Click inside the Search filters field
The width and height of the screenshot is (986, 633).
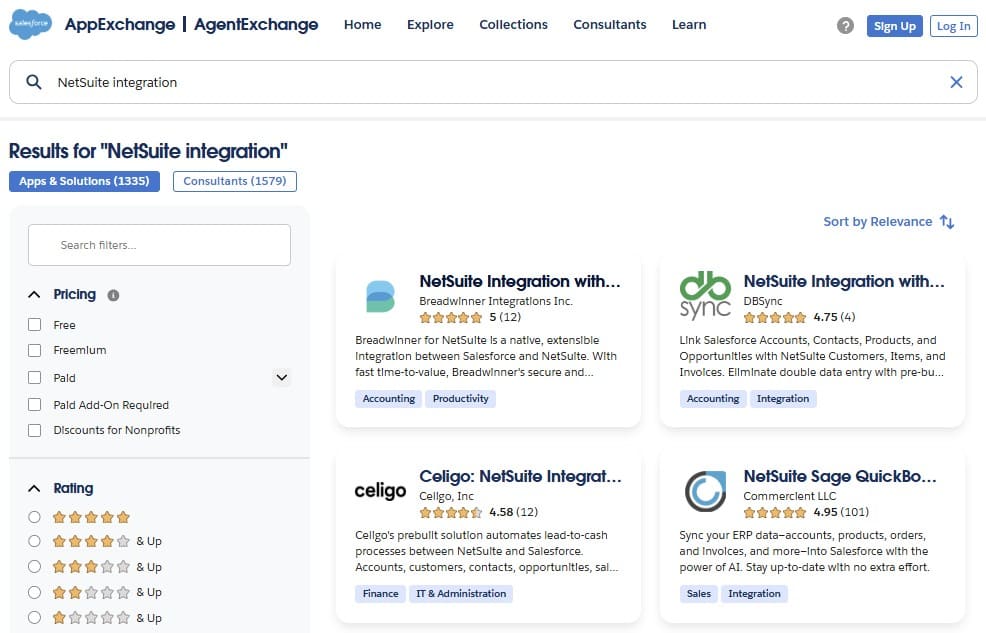pos(159,244)
